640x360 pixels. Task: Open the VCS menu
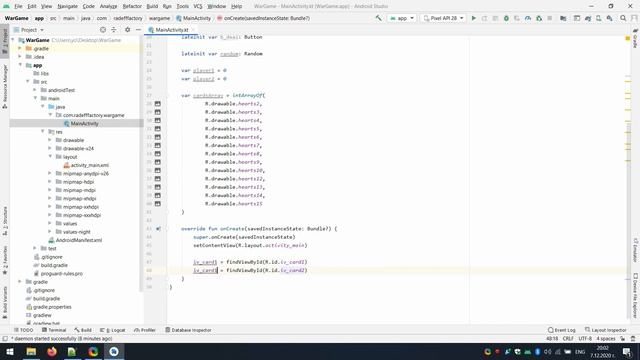point(198,6)
